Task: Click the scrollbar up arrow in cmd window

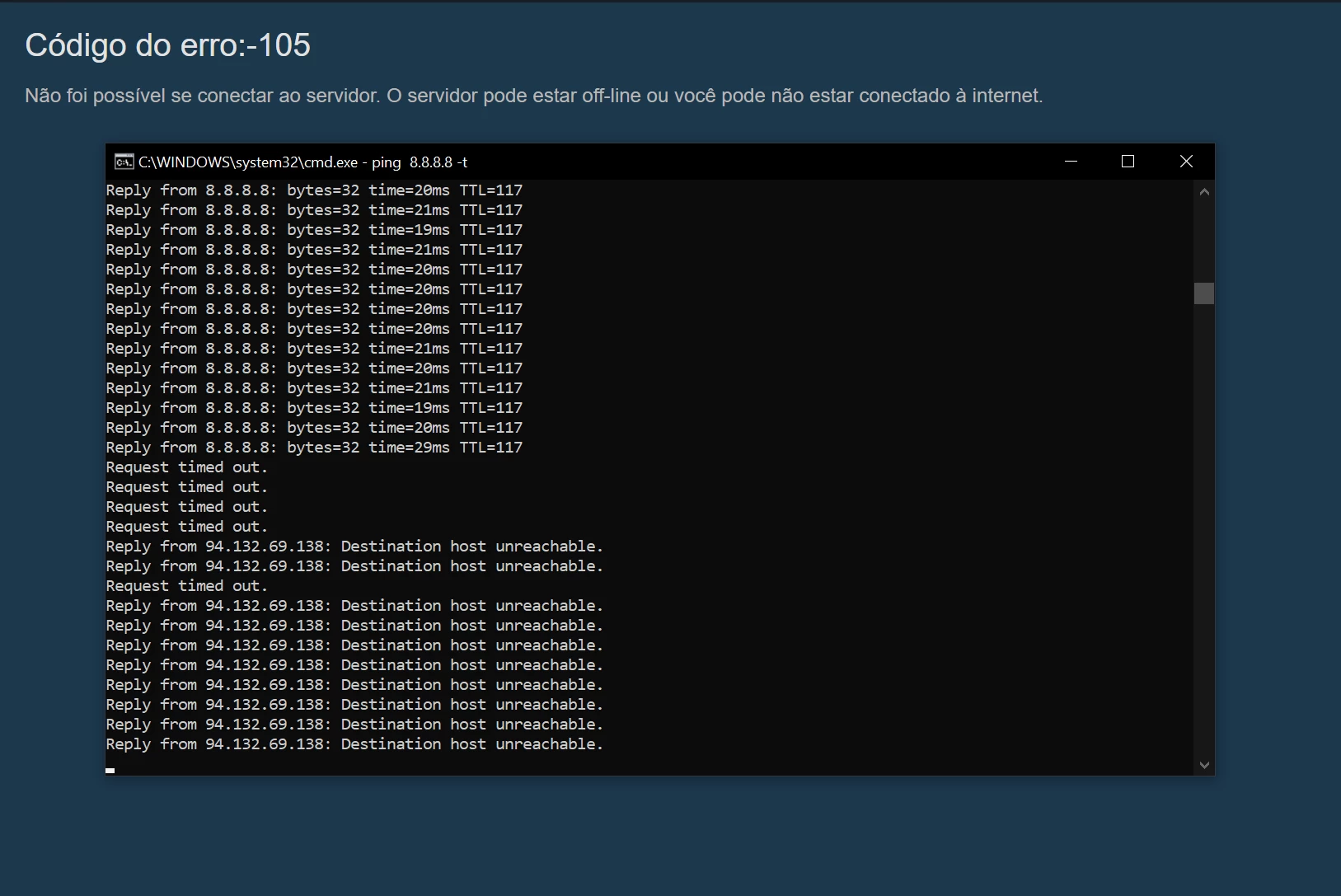Action: 1204,191
